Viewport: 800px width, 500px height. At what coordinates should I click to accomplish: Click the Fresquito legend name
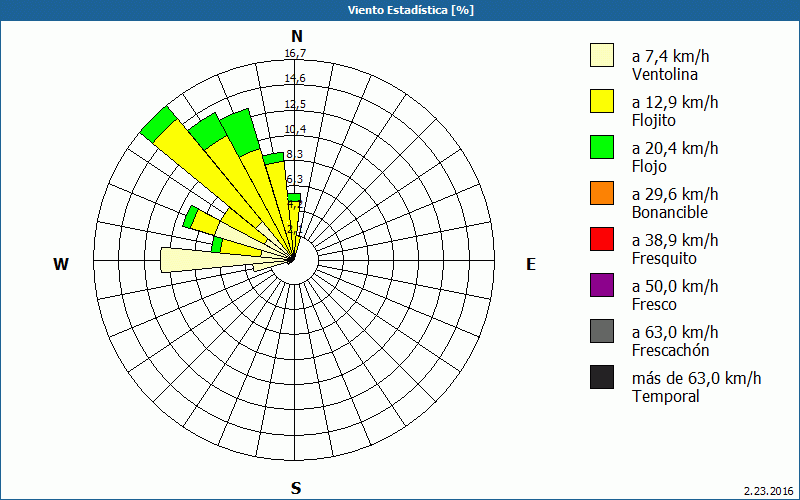664,259
